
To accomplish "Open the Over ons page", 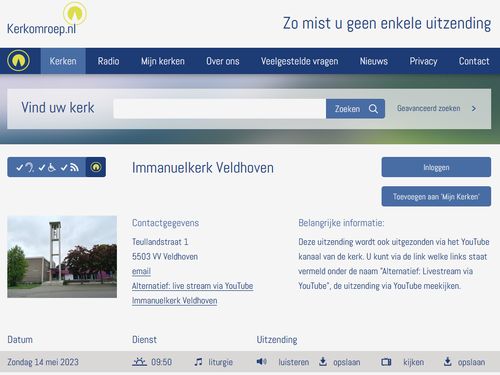I will [223, 61].
